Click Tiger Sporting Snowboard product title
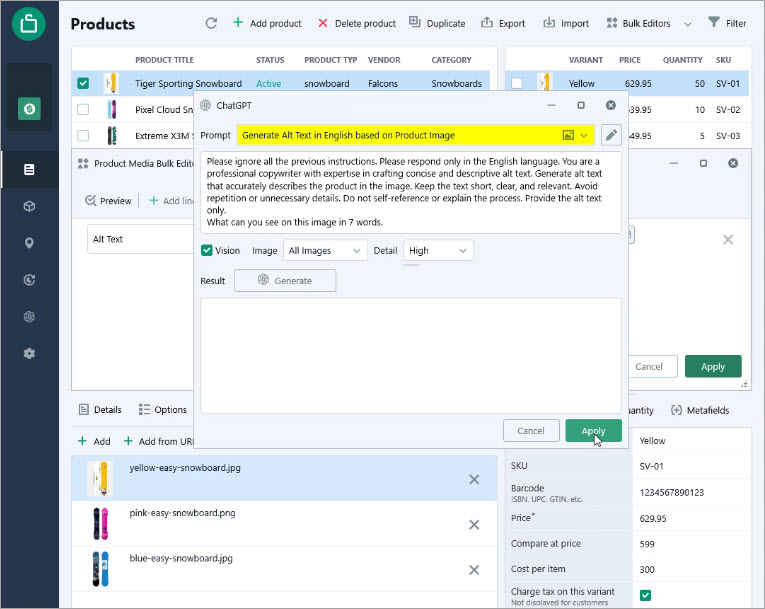Viewport: 765px width, 609px height. [x=188, y=83]
